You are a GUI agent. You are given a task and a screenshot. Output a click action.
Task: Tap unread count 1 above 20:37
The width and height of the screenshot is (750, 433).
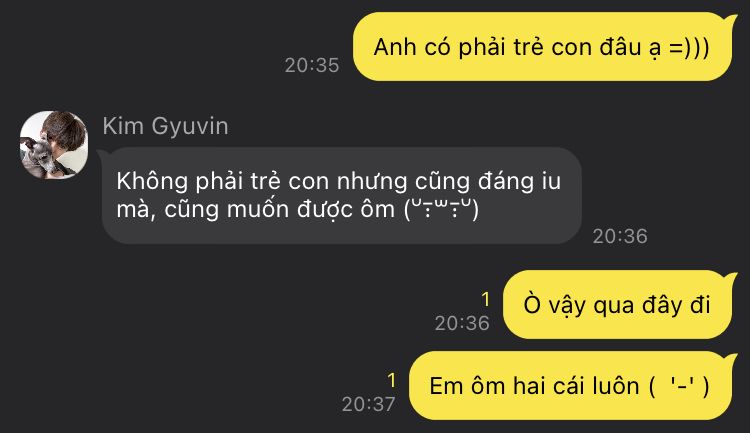(x=392, y=380)
